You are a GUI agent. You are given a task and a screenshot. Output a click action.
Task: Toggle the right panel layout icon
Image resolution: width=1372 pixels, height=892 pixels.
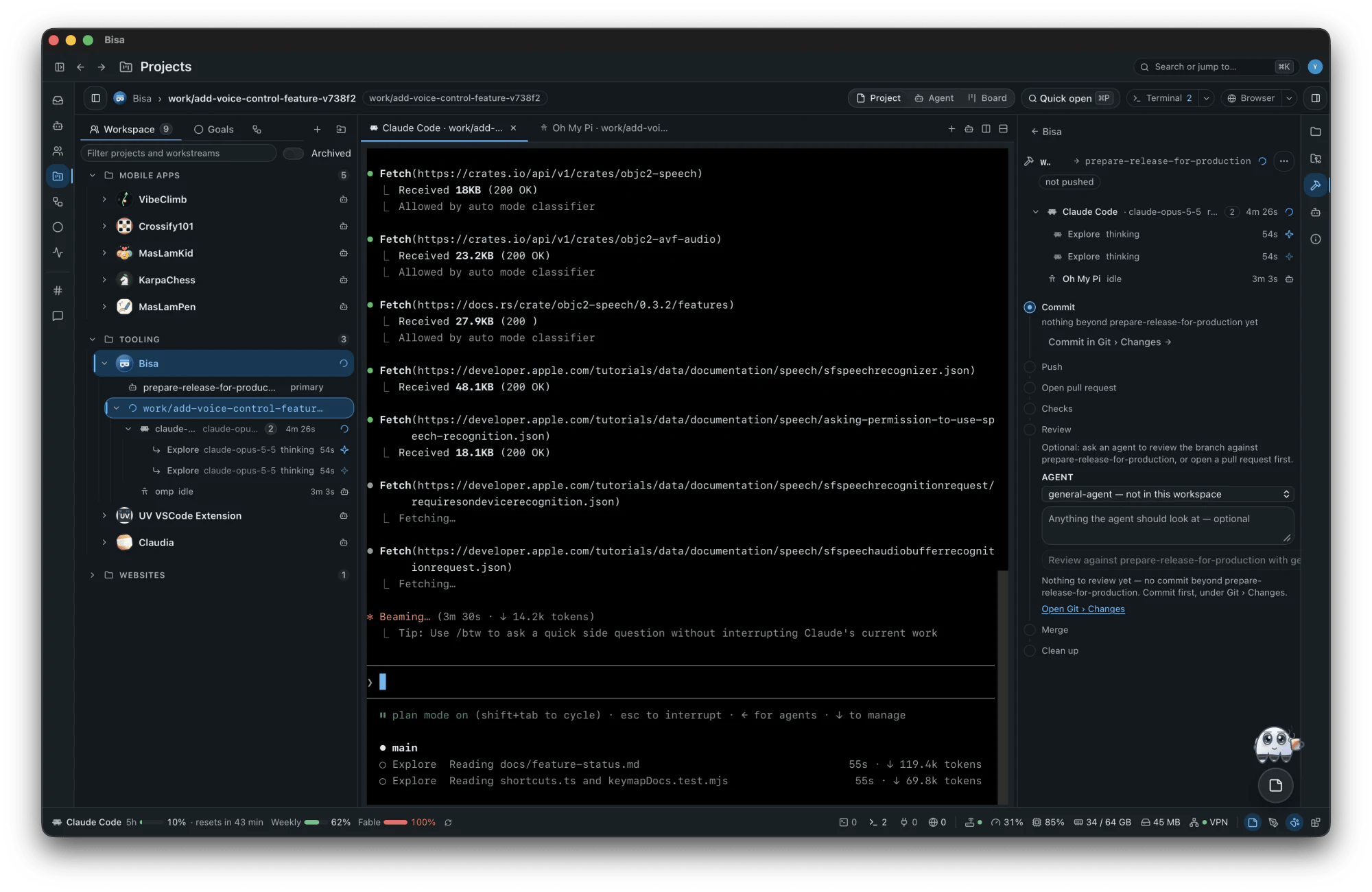point(1315,98)
